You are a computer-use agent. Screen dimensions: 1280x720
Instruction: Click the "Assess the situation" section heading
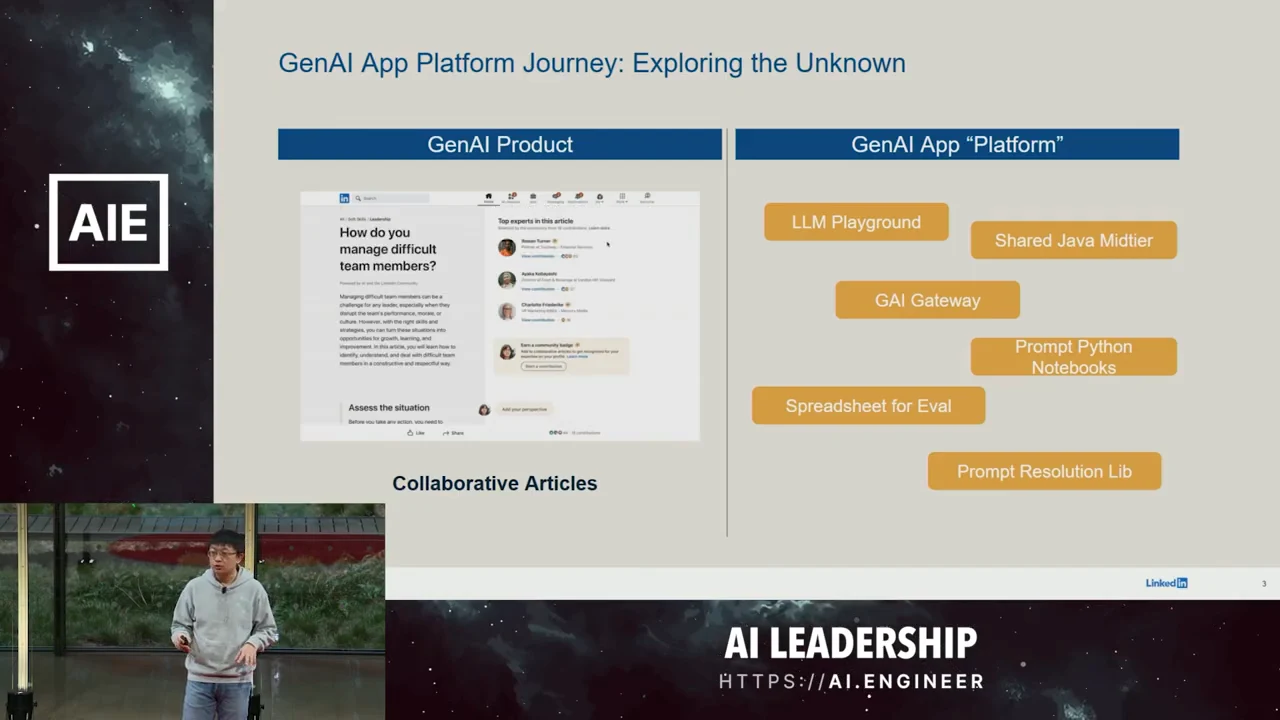pyautogui.click(x=389, y=407)
